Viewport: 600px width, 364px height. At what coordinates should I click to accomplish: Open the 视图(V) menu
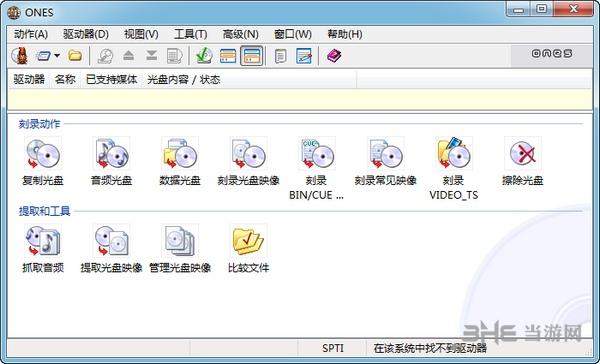141,34
